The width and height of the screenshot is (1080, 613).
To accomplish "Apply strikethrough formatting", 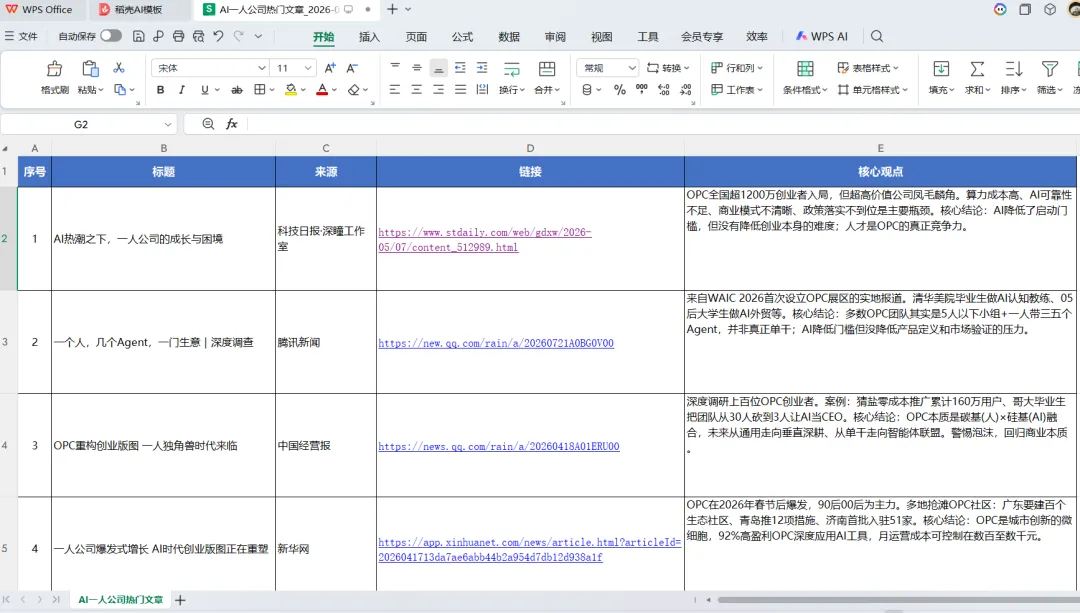I will [236, 90].
